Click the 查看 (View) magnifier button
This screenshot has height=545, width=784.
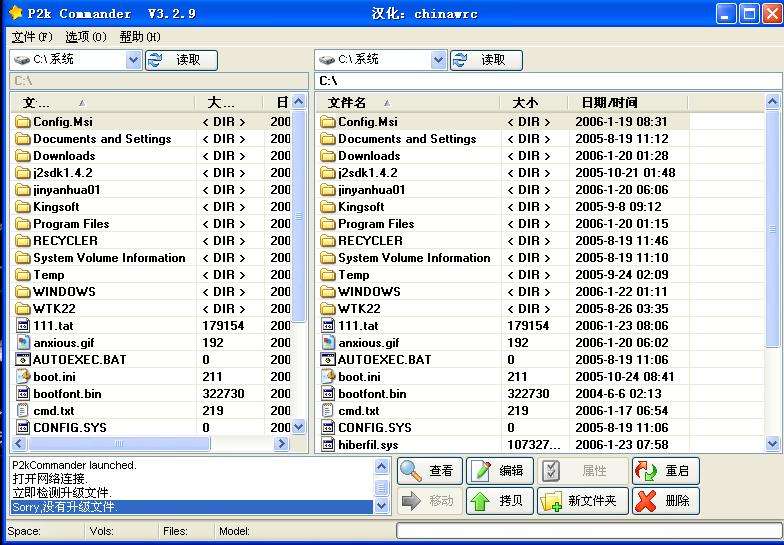coord(429,471)
